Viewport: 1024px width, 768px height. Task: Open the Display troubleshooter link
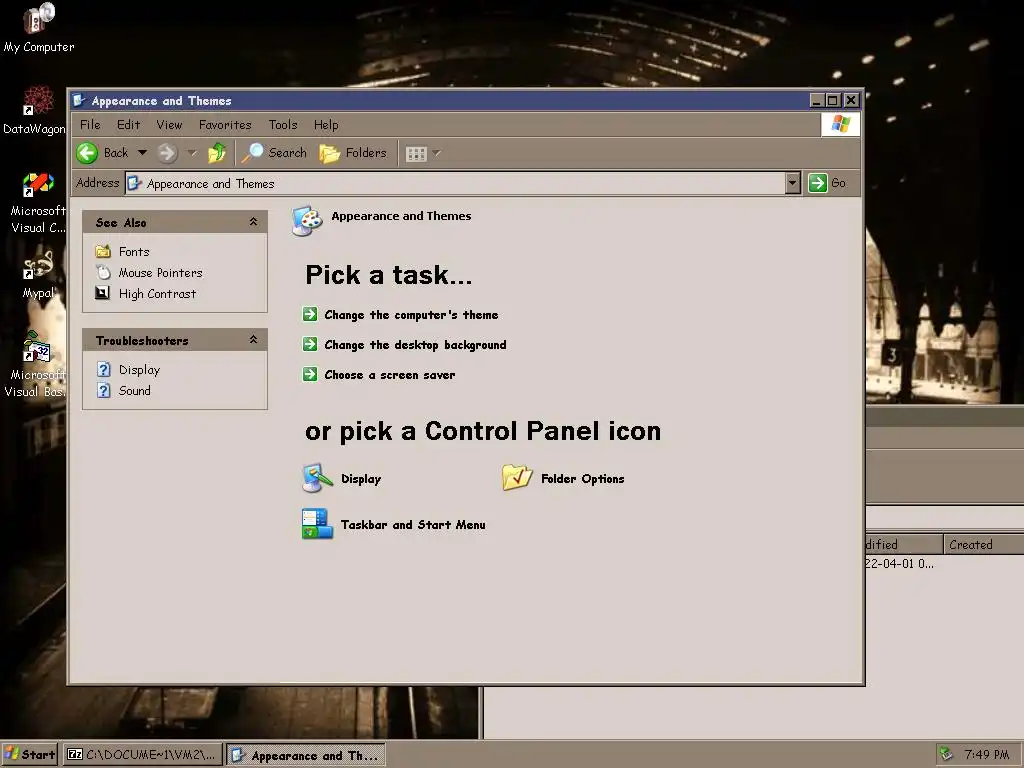coord(139,370)
